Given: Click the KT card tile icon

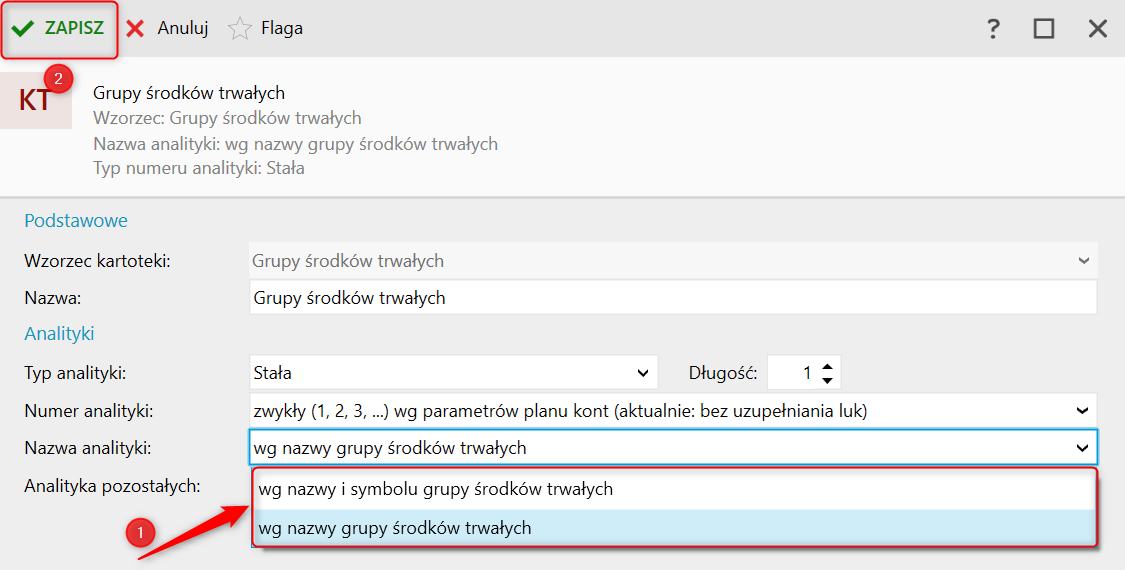Looking at the screenshot, I should [36, 100].
